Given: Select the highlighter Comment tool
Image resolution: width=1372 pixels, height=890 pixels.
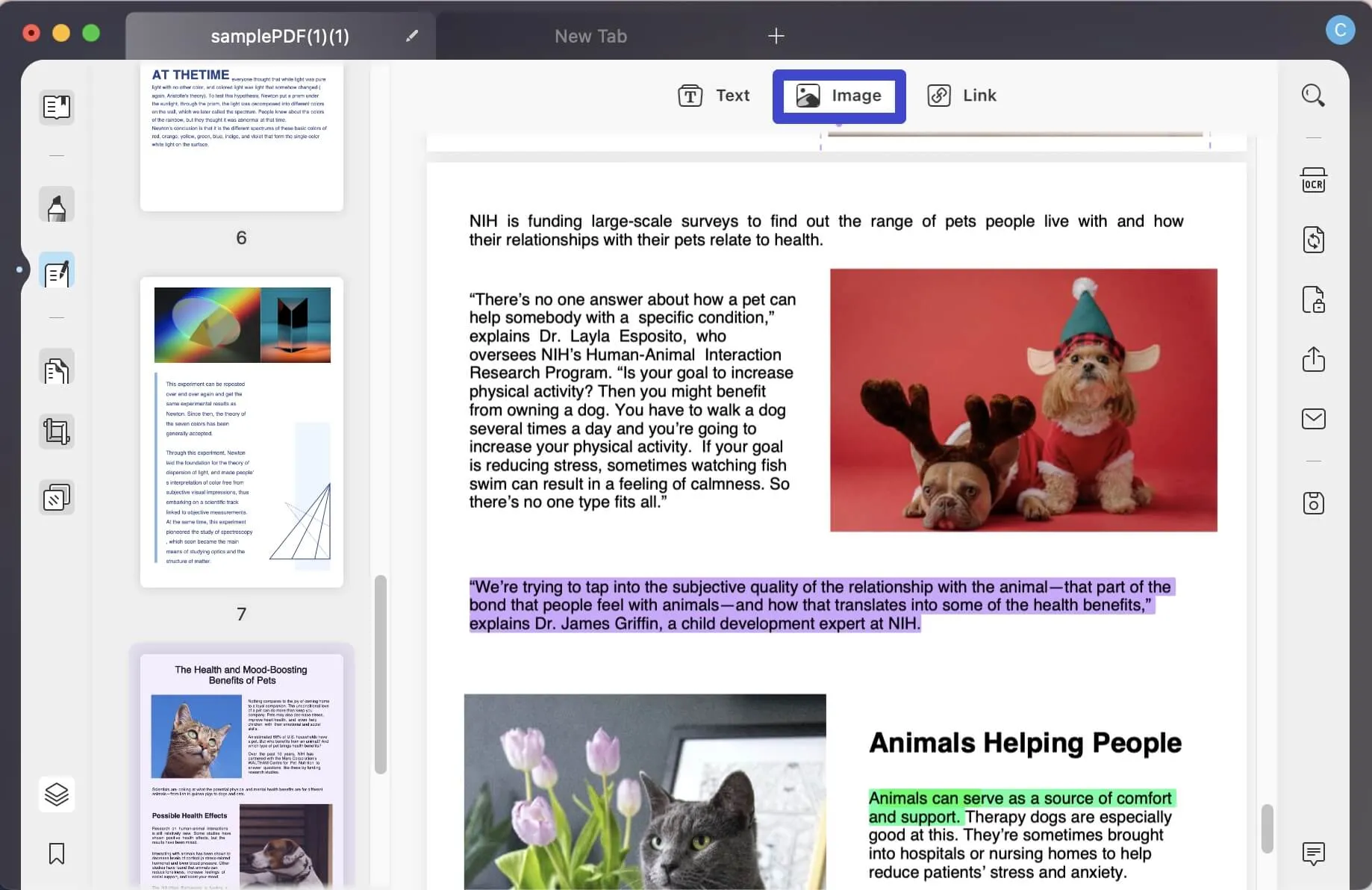Looking at the screenshot, I should [x=57, y=205].
